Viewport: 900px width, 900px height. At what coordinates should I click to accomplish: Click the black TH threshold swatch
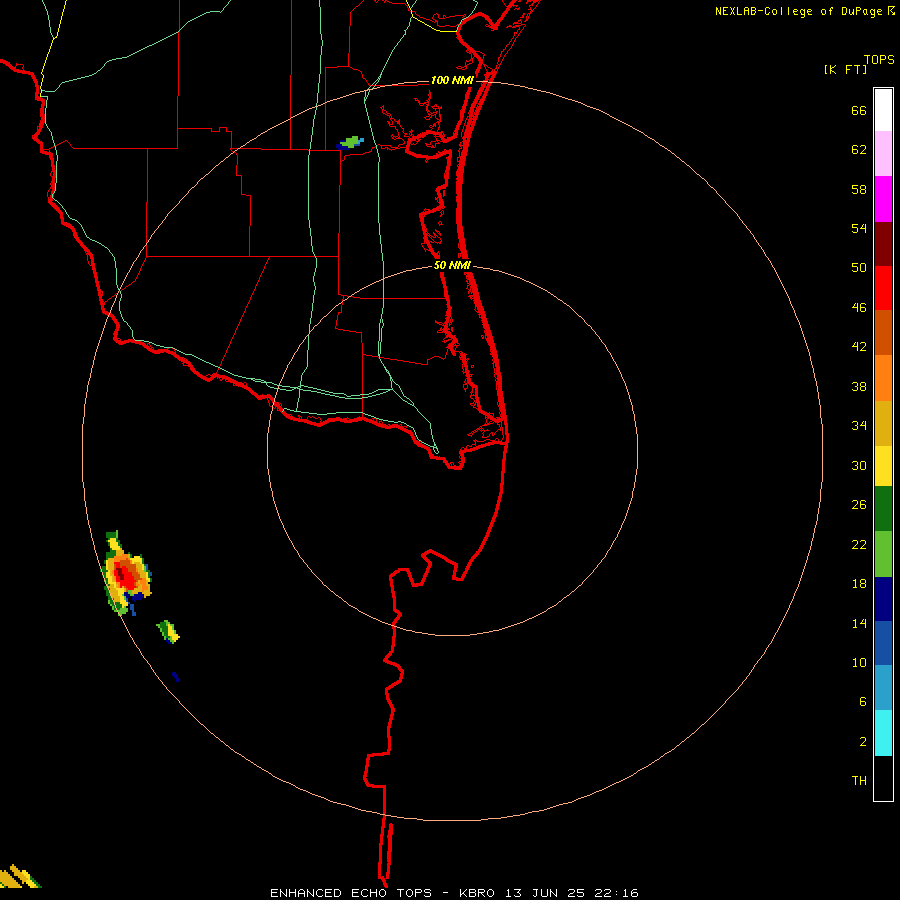[883, 778]
